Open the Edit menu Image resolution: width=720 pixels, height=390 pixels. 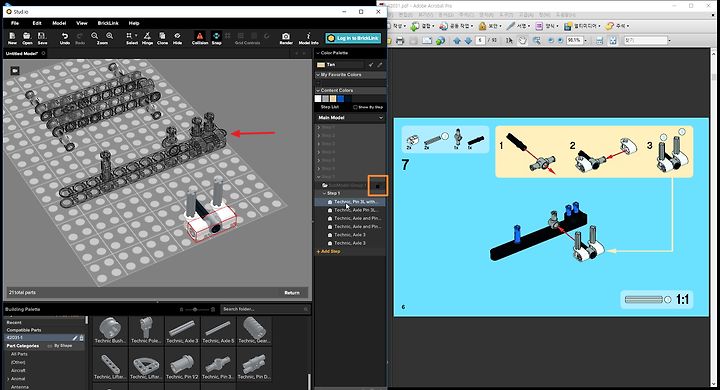[37, 23]
